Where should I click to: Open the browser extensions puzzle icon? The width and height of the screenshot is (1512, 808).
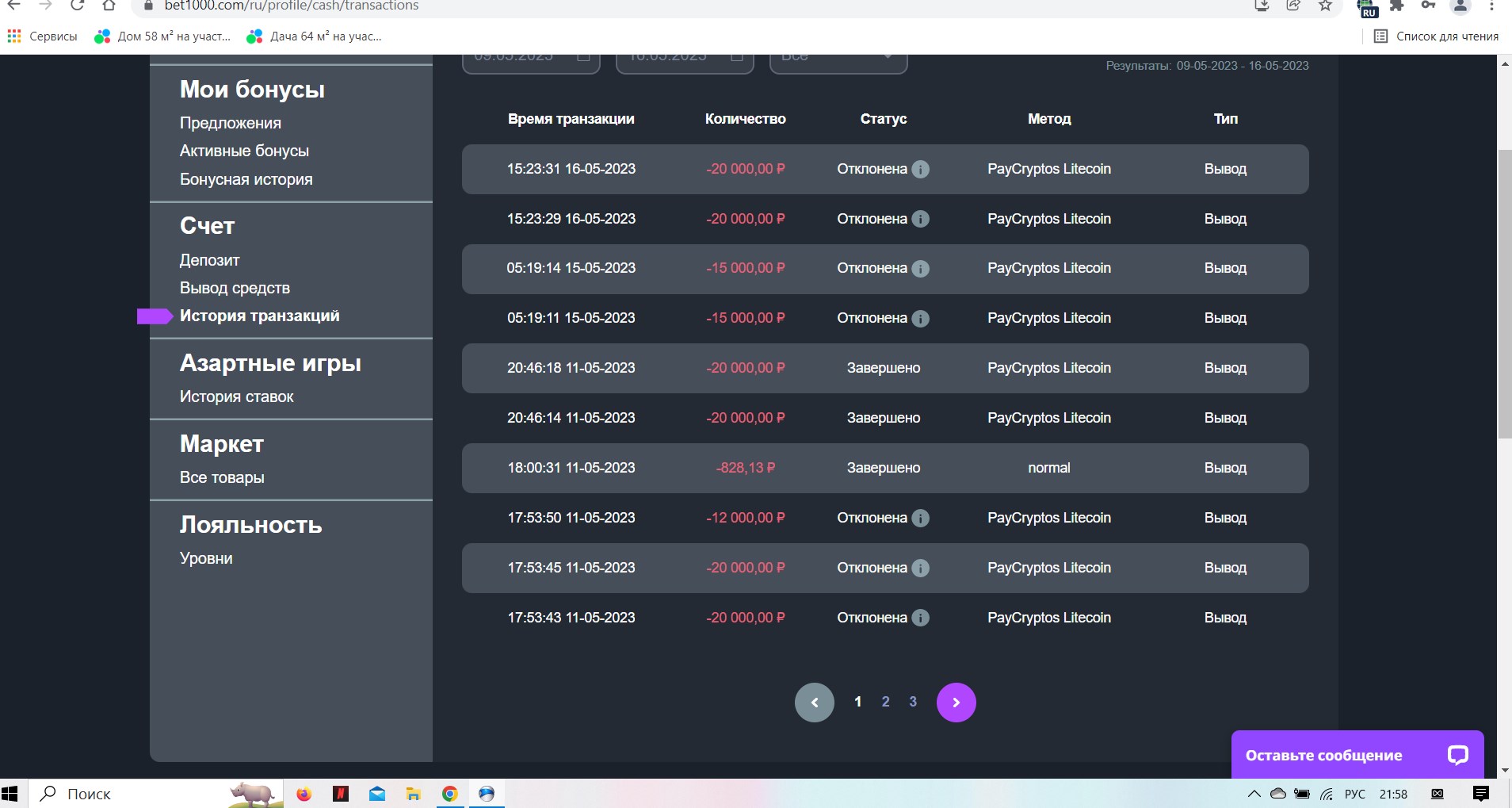click(x=1397, y=6)
